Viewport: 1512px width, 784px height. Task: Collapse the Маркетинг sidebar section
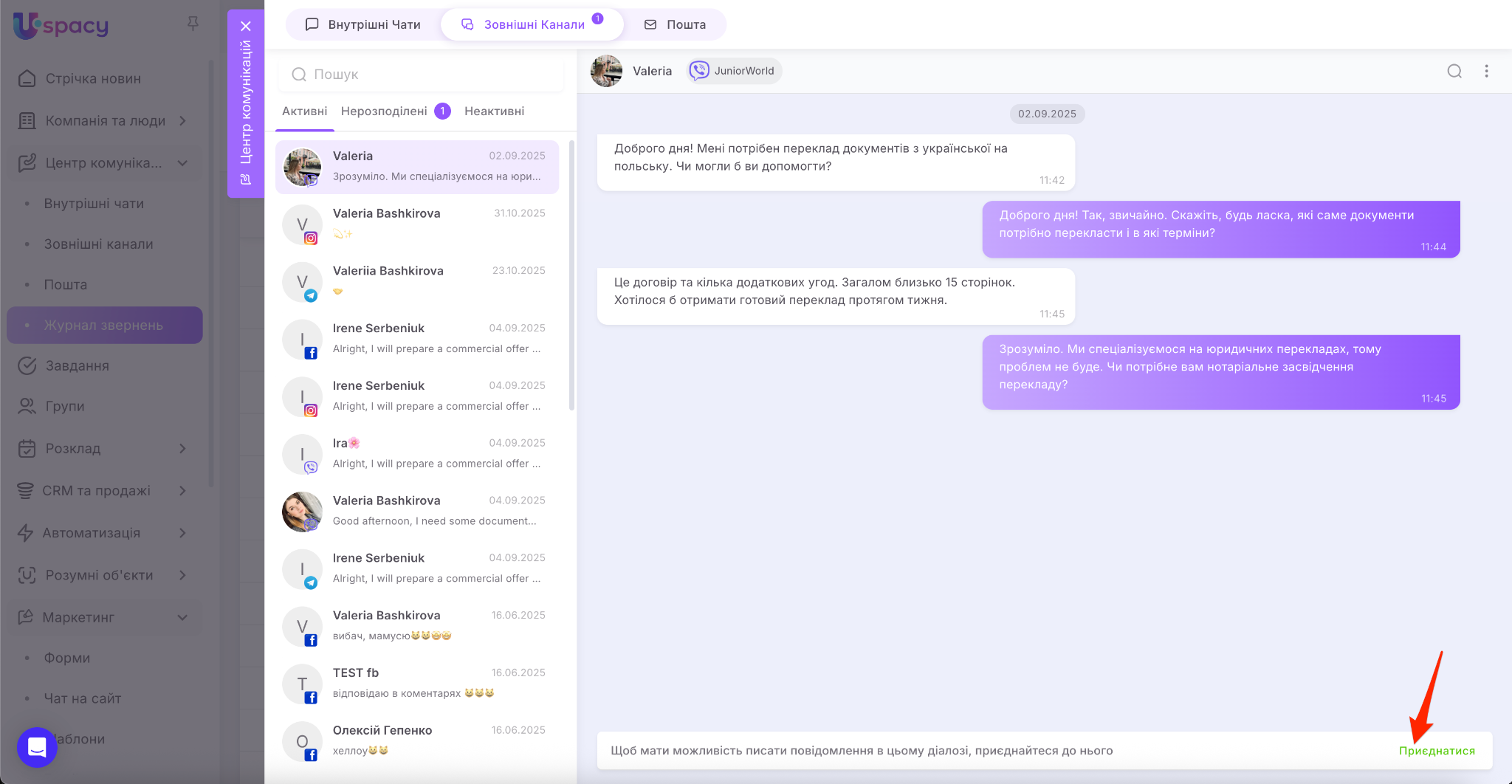tap(182, 617)
